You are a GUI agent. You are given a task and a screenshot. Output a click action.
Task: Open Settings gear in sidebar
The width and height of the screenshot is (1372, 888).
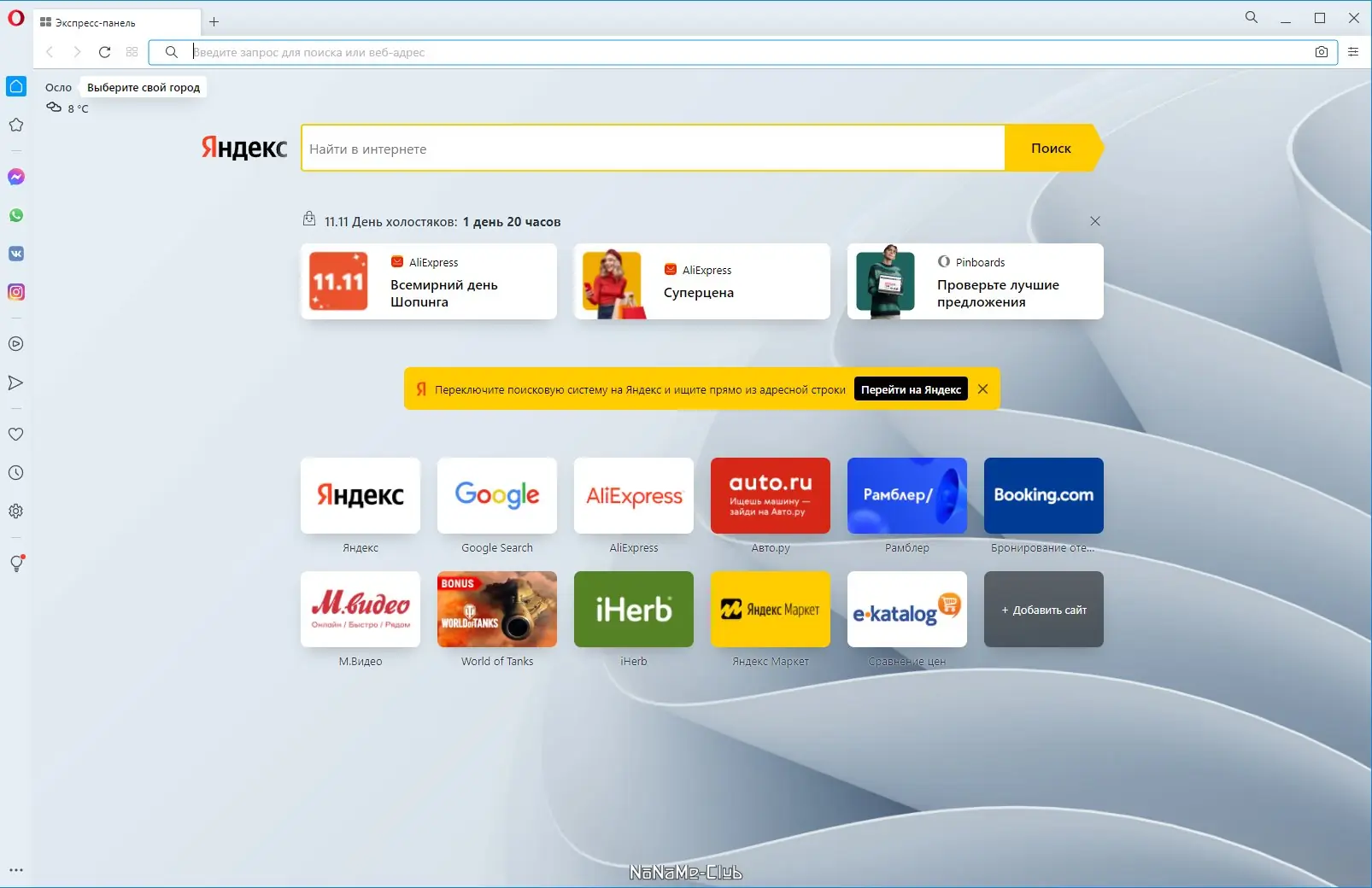point(16,511)
